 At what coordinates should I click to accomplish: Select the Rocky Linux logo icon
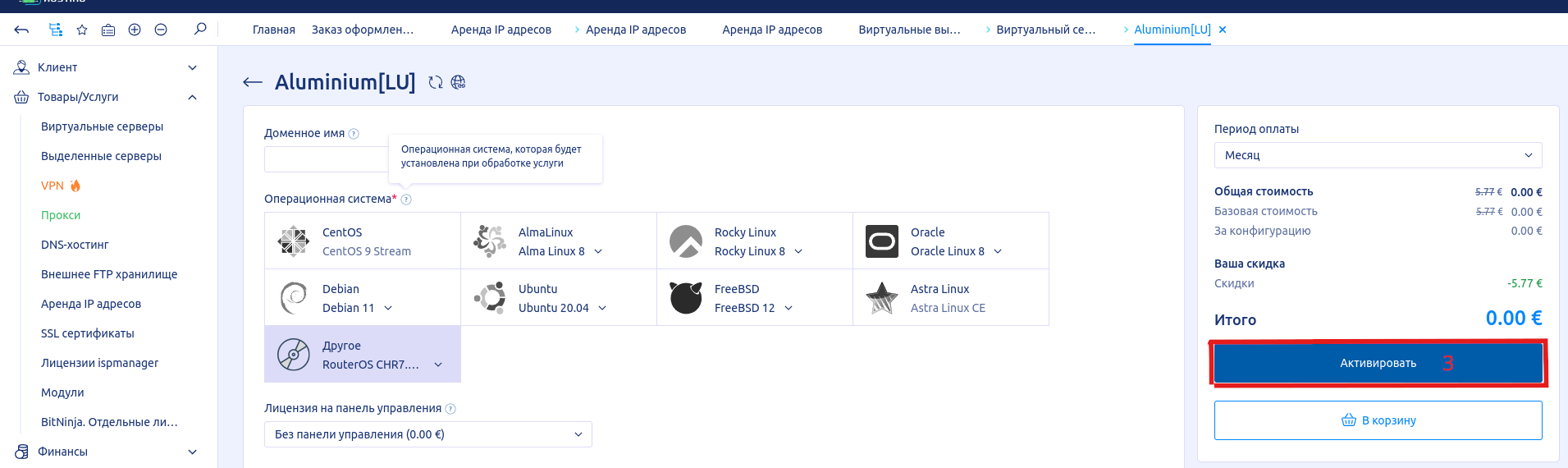[x=686, y=241]
